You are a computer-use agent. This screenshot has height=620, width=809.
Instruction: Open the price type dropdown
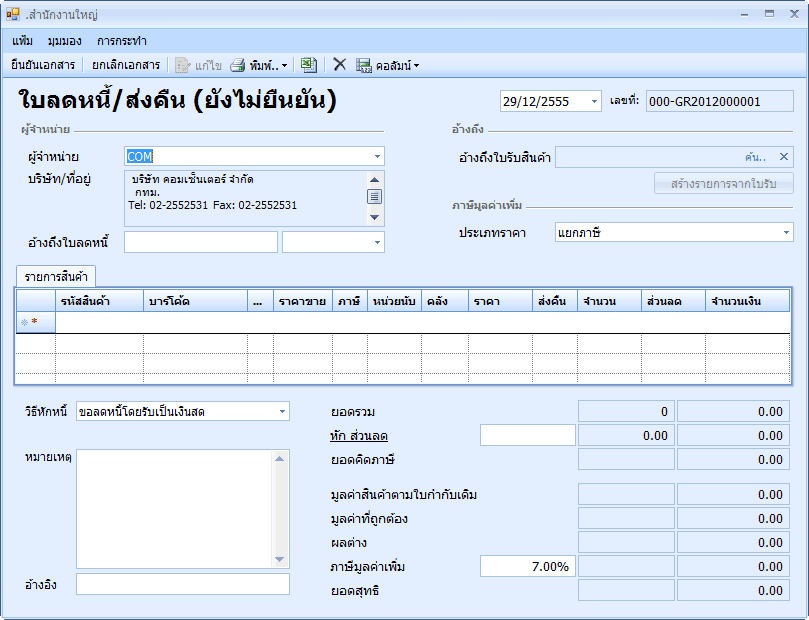785,233
